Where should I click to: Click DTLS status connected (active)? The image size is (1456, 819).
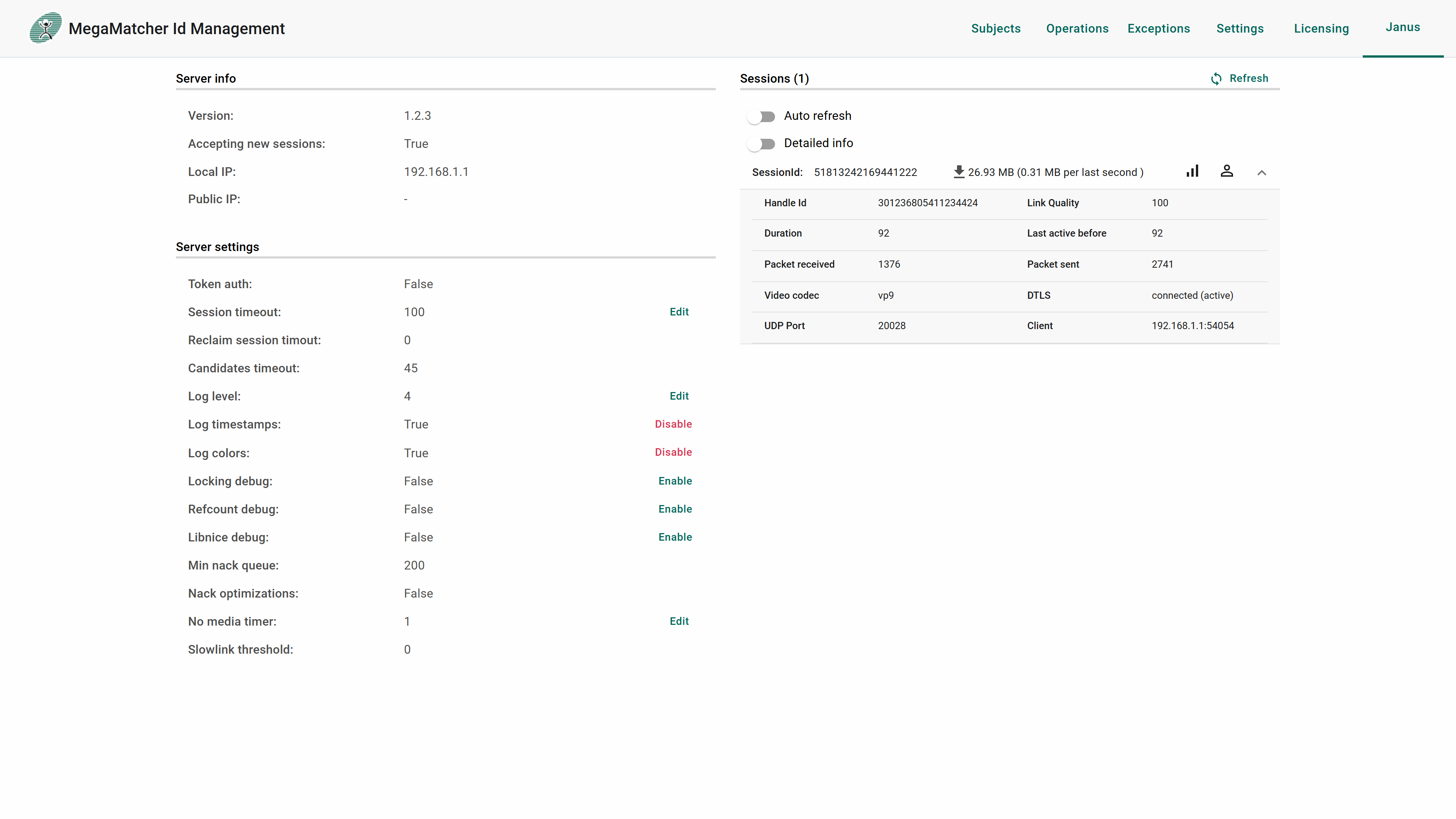[1192, 295]
